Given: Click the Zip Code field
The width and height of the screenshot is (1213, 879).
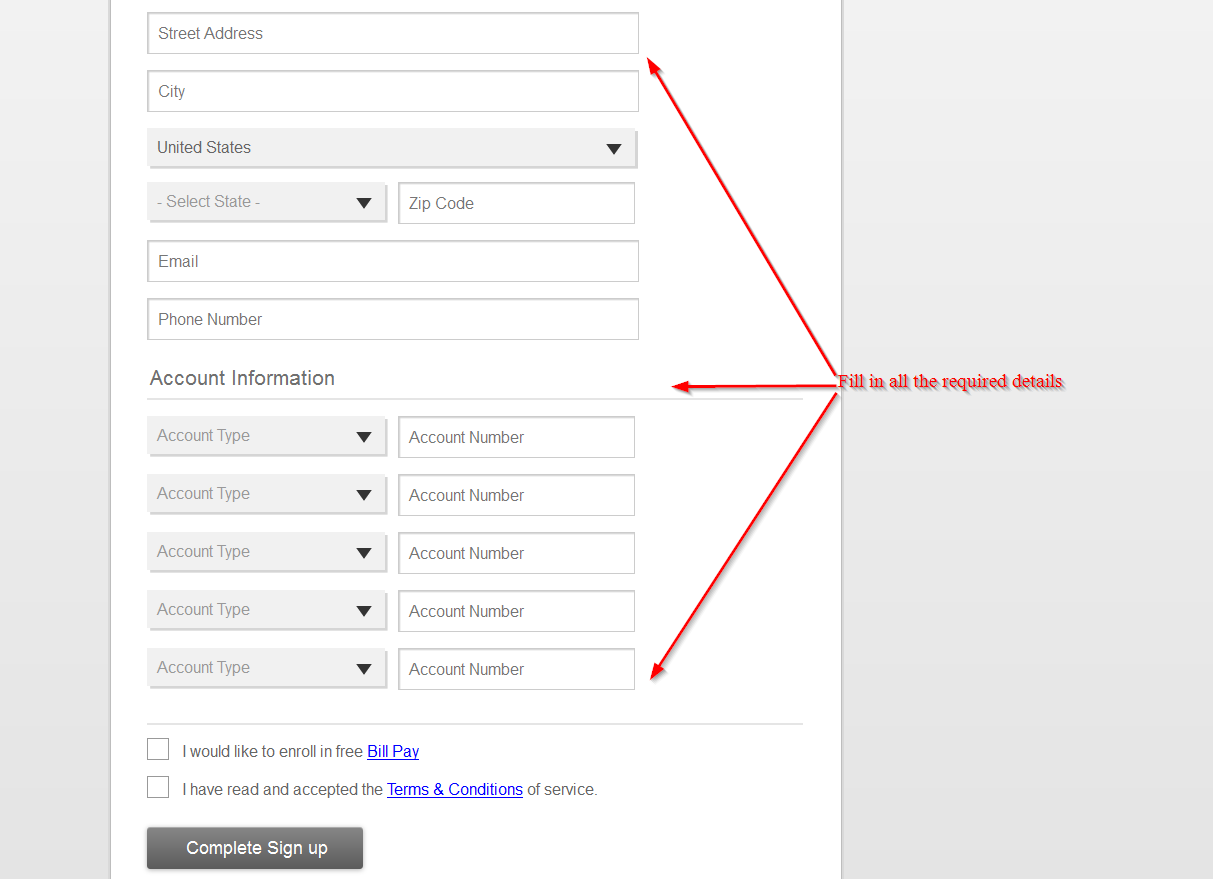Looking at the screenshot, I should [x=516, y=203].
